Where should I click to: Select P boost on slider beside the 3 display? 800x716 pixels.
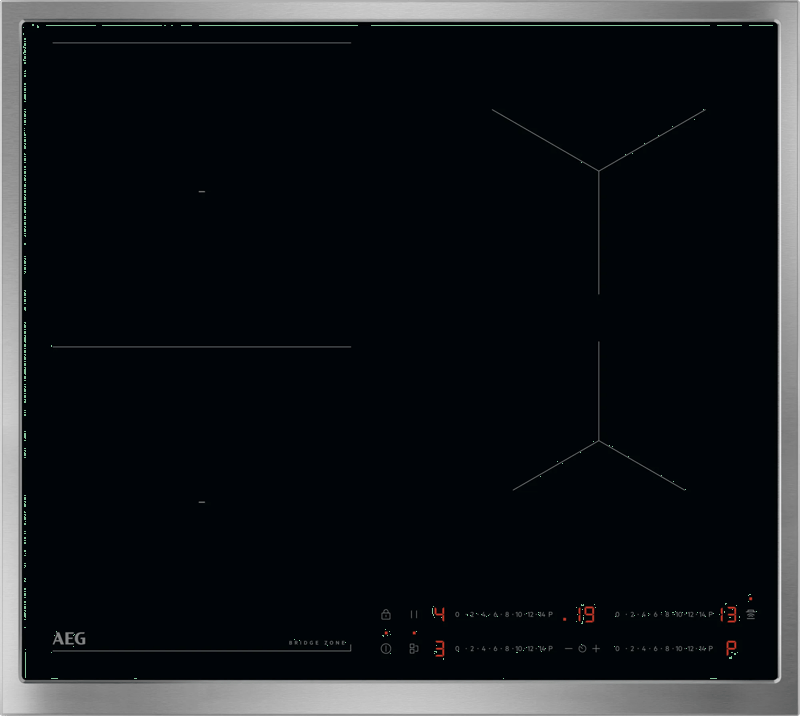point(551,649)
